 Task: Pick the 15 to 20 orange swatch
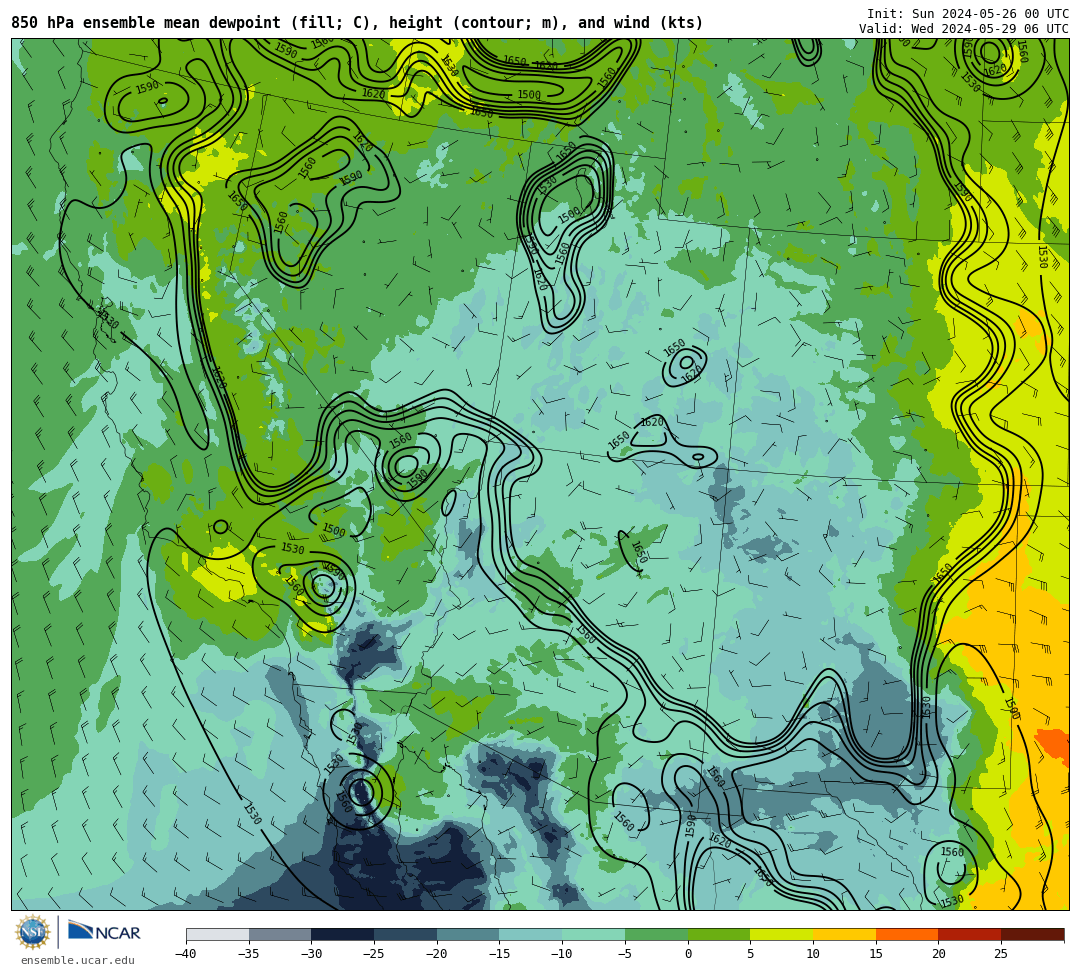click(907, 934)
